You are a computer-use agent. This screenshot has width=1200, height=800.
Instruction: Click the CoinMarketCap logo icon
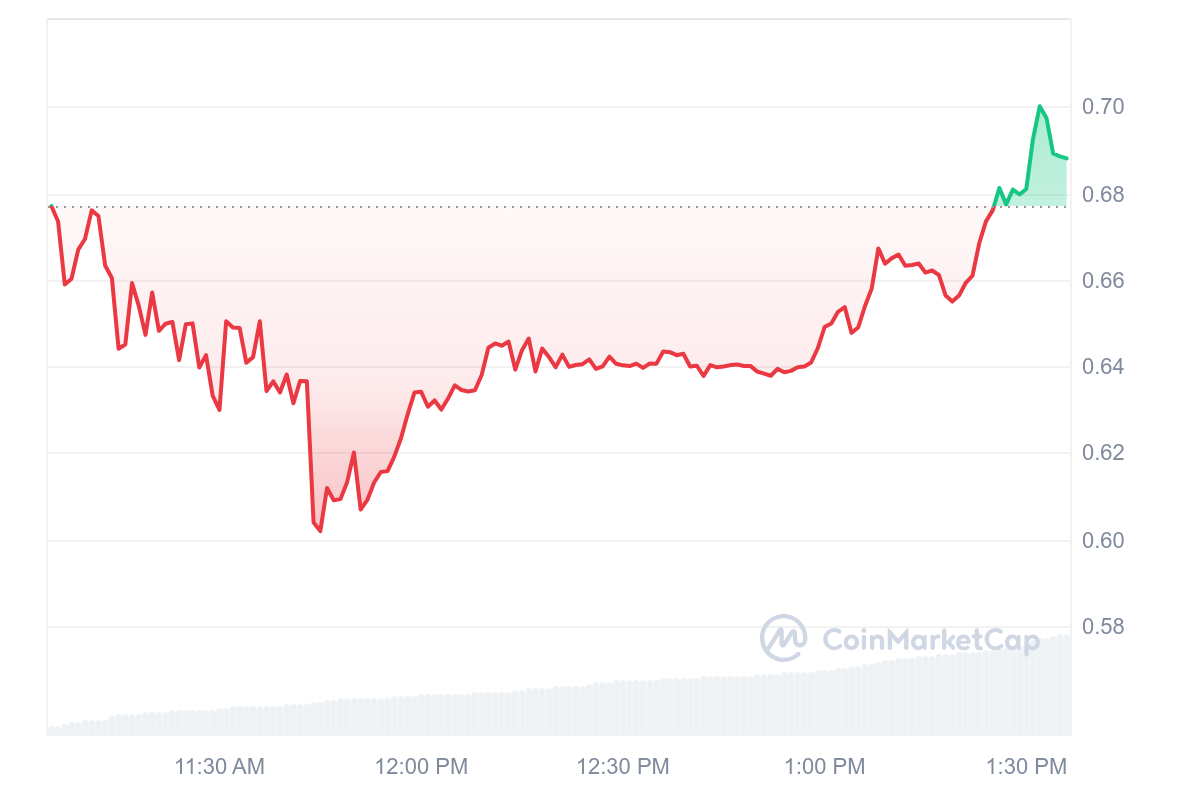pyautogui.click(x=784, y=637)
